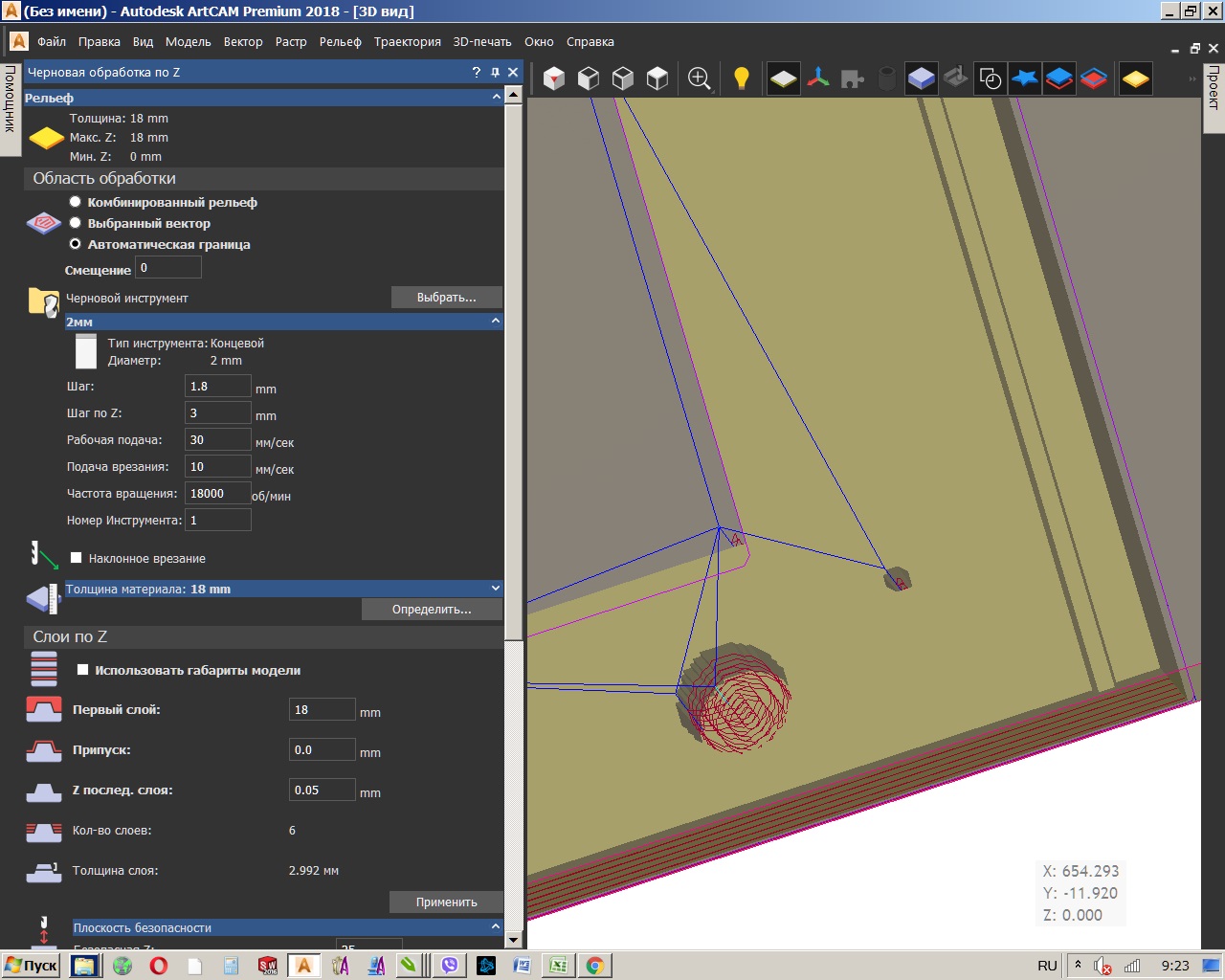
Task: Click the Тип инструмента: Концевой text
Action: point(186,343)
